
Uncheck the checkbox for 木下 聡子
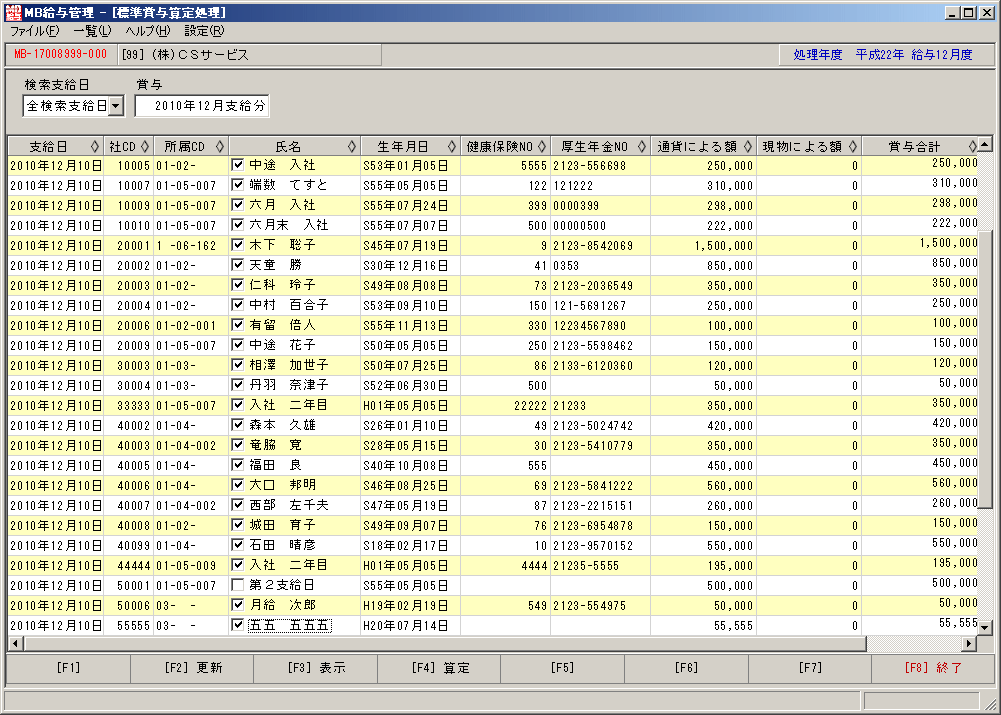coord(237,245)
